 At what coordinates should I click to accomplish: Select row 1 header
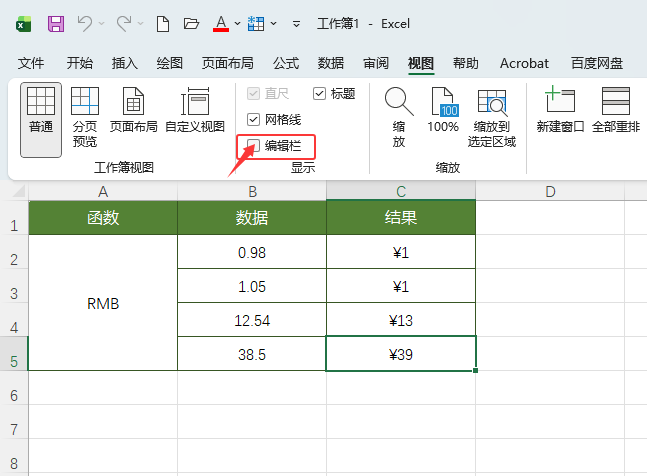[x=14, y=218]
